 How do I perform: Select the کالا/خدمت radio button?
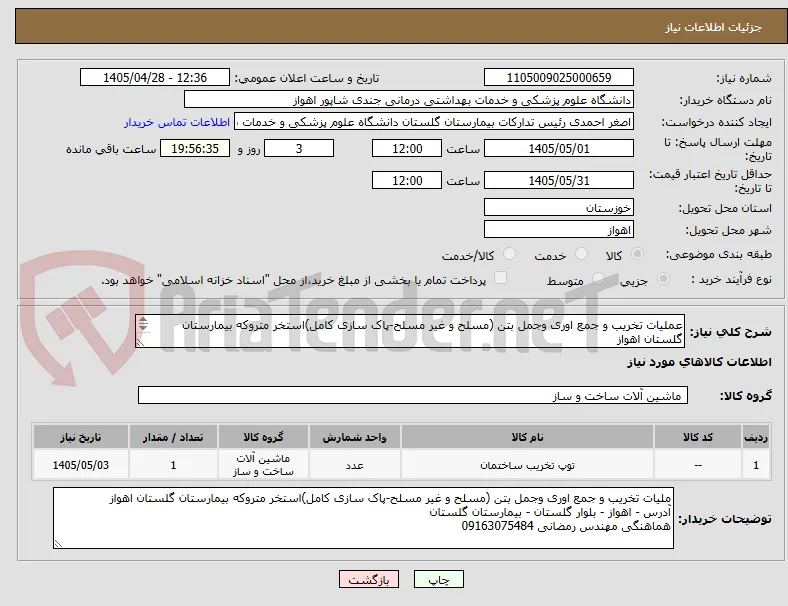[x=509, y=254]
